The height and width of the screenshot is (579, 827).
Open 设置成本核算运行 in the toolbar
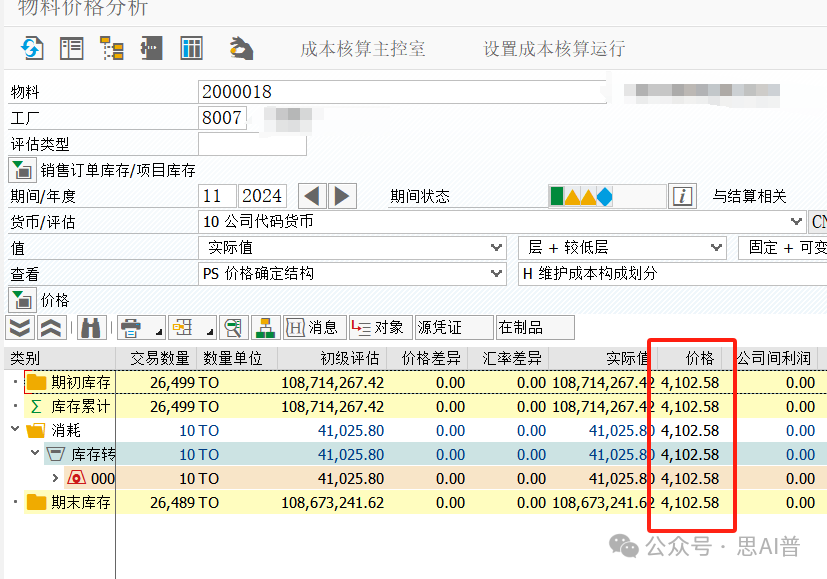point(553,49)
